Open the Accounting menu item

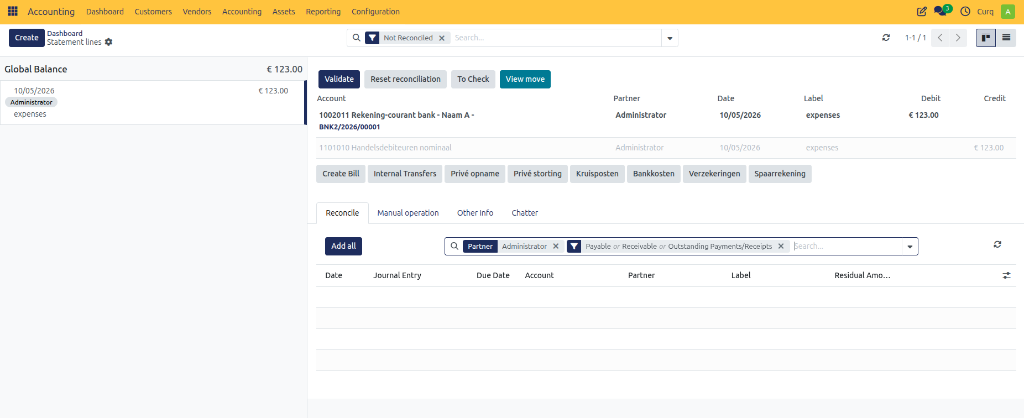pos(242,12)
